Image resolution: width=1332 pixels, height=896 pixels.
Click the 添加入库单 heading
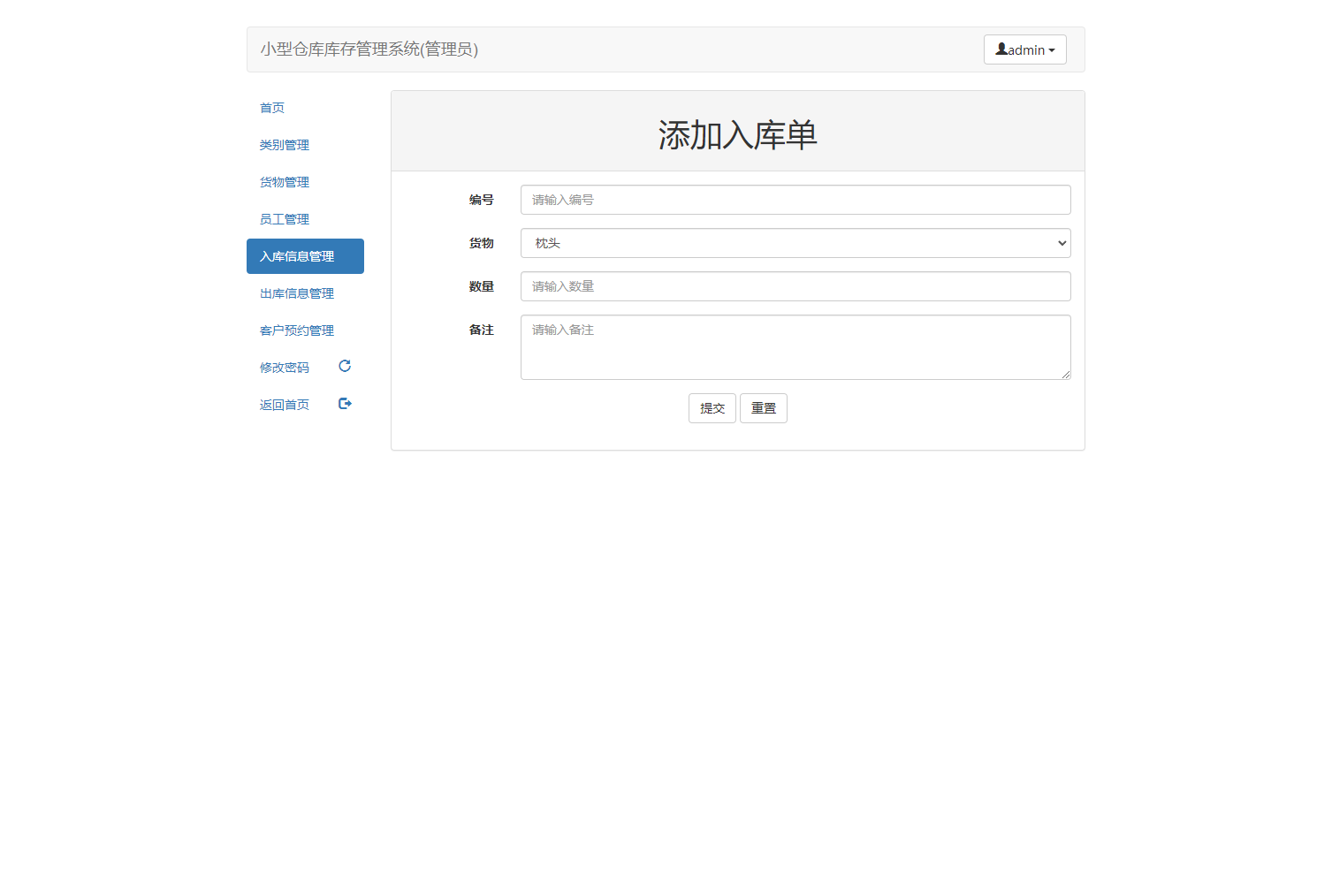point(738,135)
